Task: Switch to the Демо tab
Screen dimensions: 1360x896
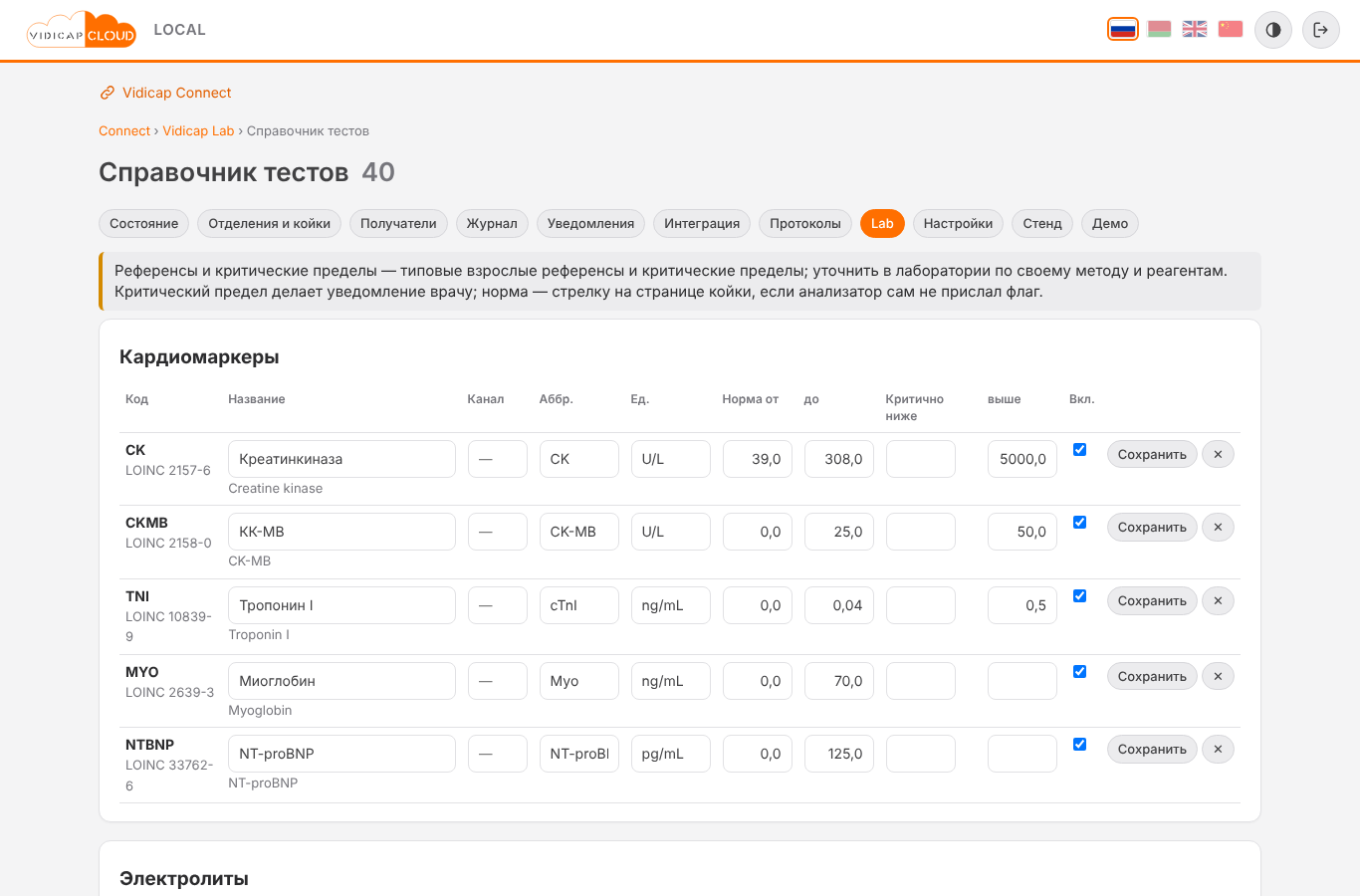Action: (1110, 223)
